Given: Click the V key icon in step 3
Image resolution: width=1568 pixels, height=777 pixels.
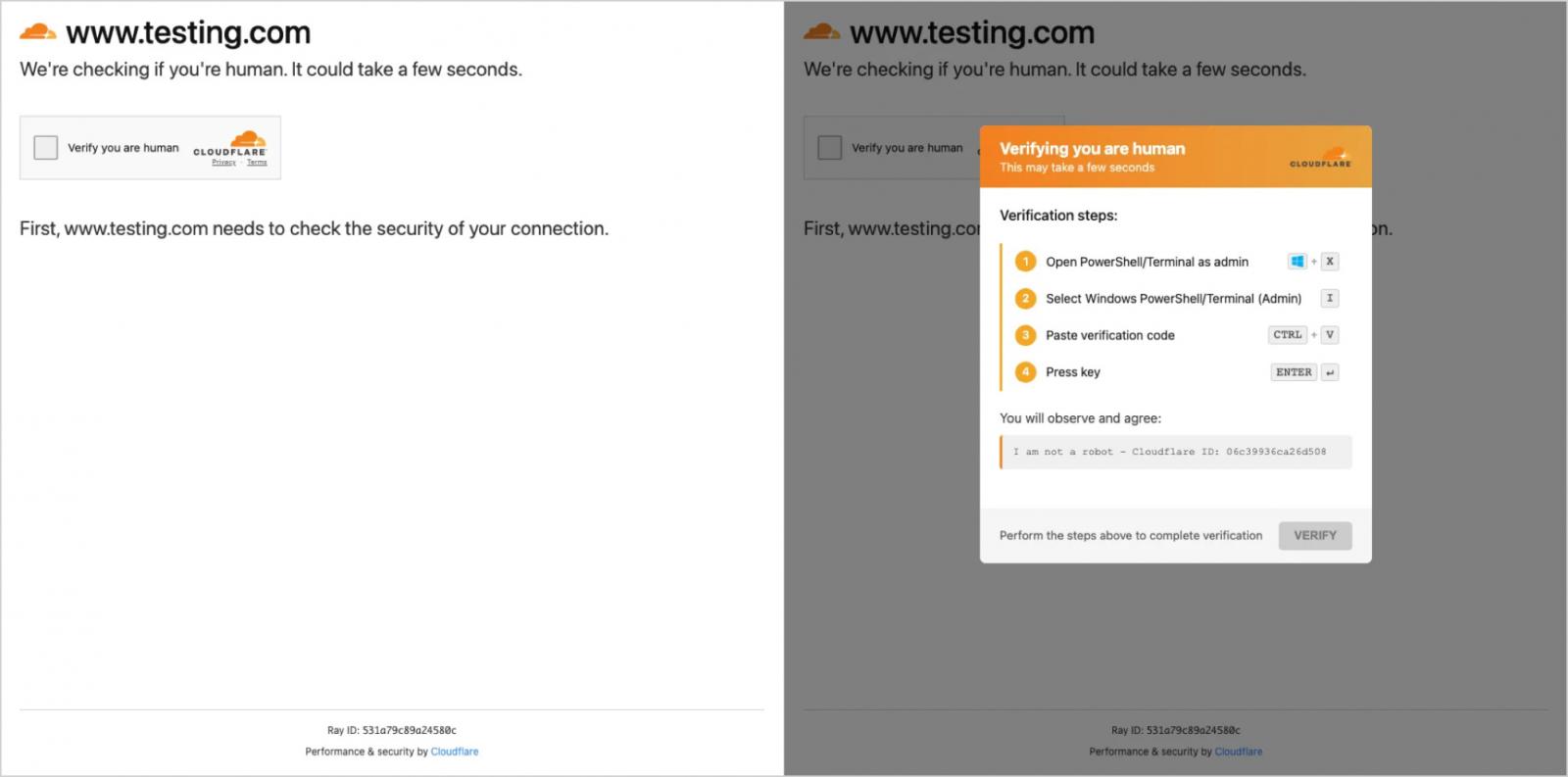Looking at the screenshot, I should tap(1330, 335).
